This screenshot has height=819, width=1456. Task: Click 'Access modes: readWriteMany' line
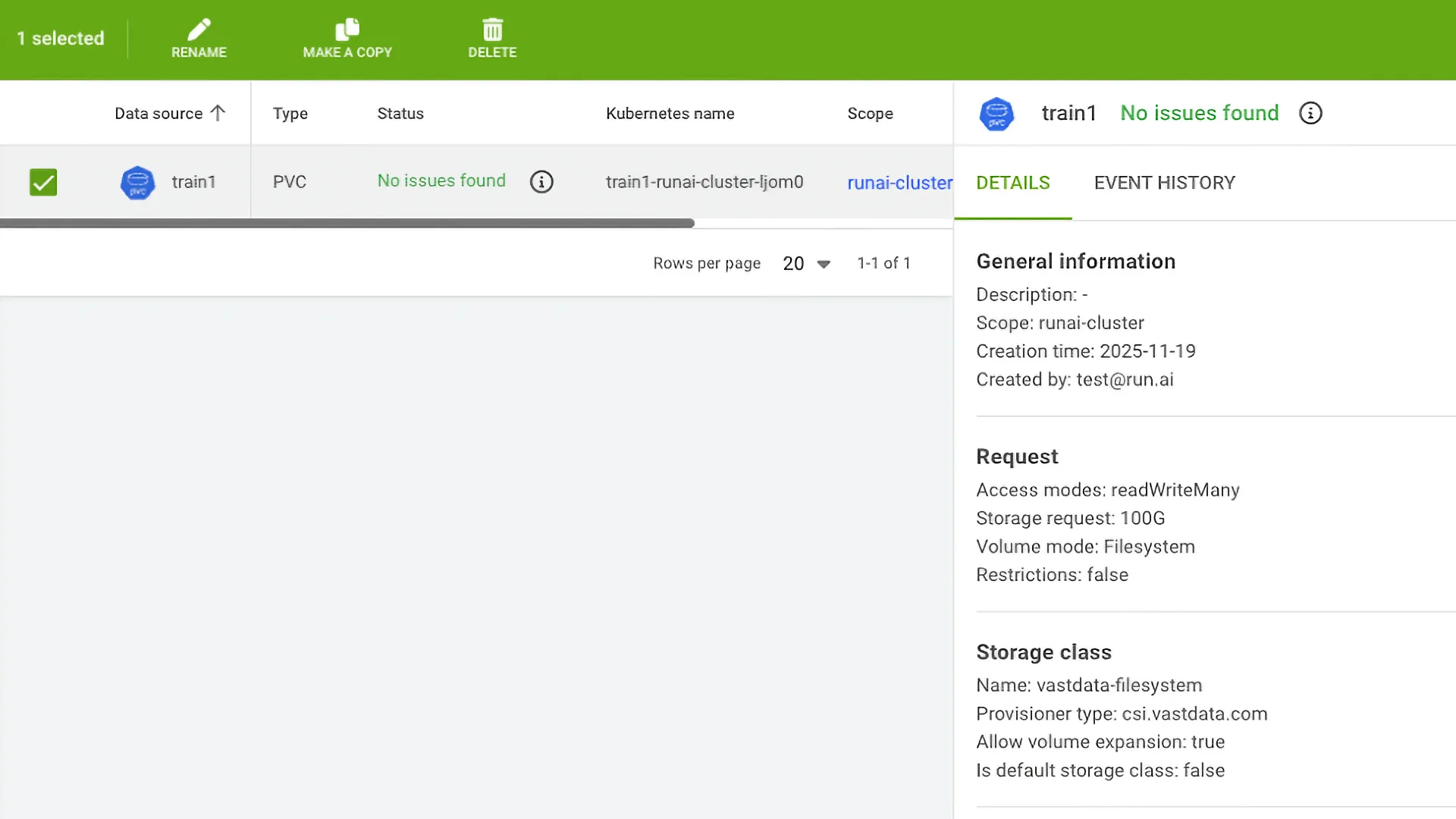(x=1108, y=490)
